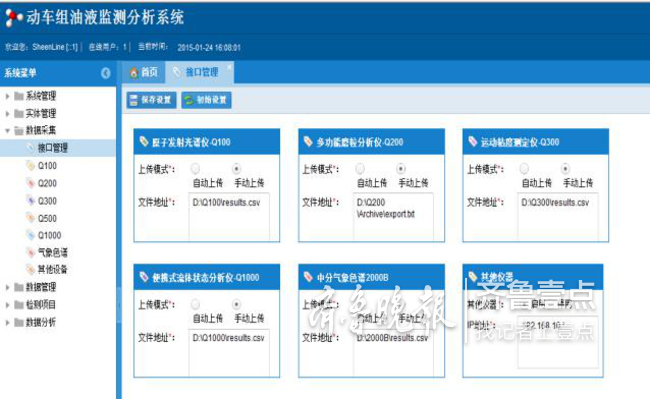Click the 2000B 文件地址 field
This screenshot has width=650, height=399.
coord(393,352)
